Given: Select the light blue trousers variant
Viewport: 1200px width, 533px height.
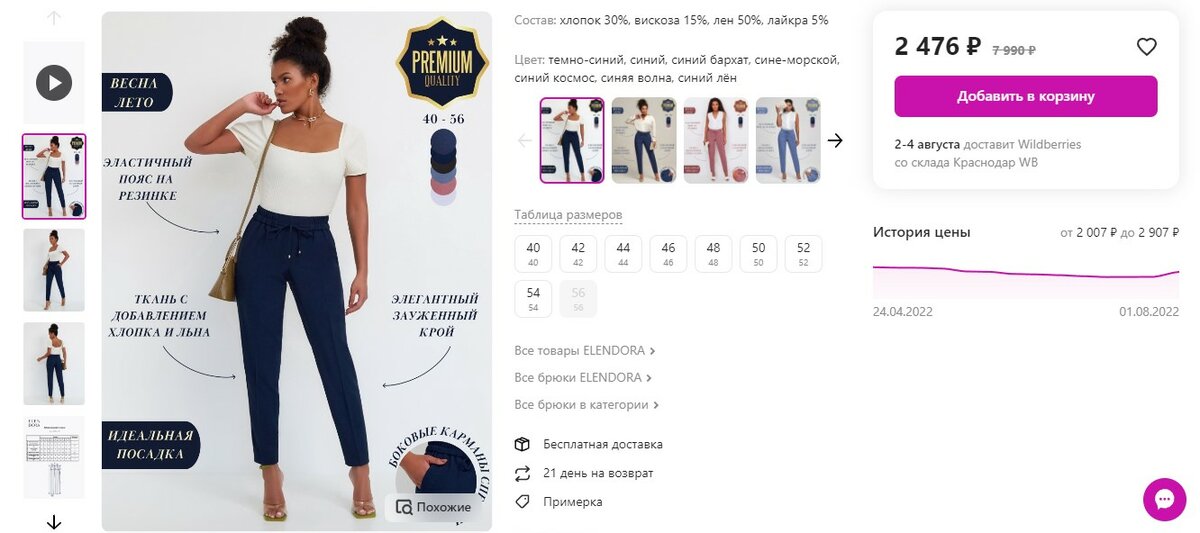Looking at the screenshot, I should tap(788, 140).
